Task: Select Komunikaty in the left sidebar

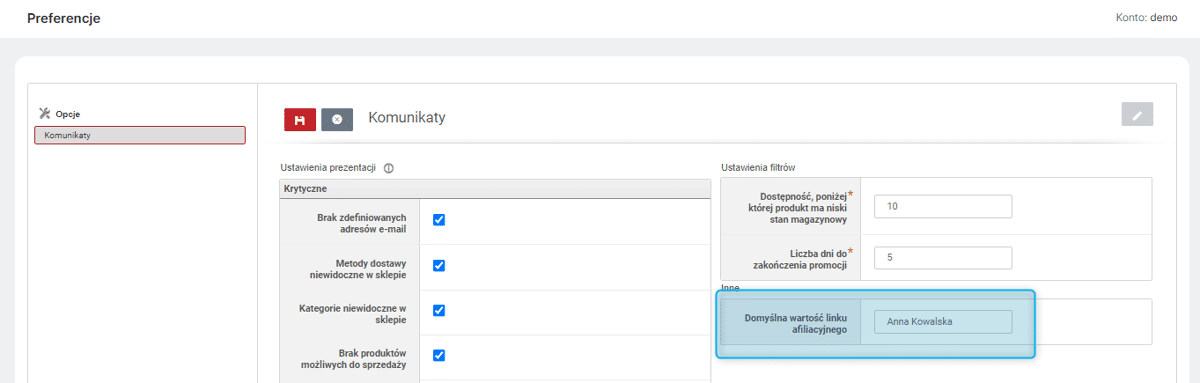Action: pos(140,135)
